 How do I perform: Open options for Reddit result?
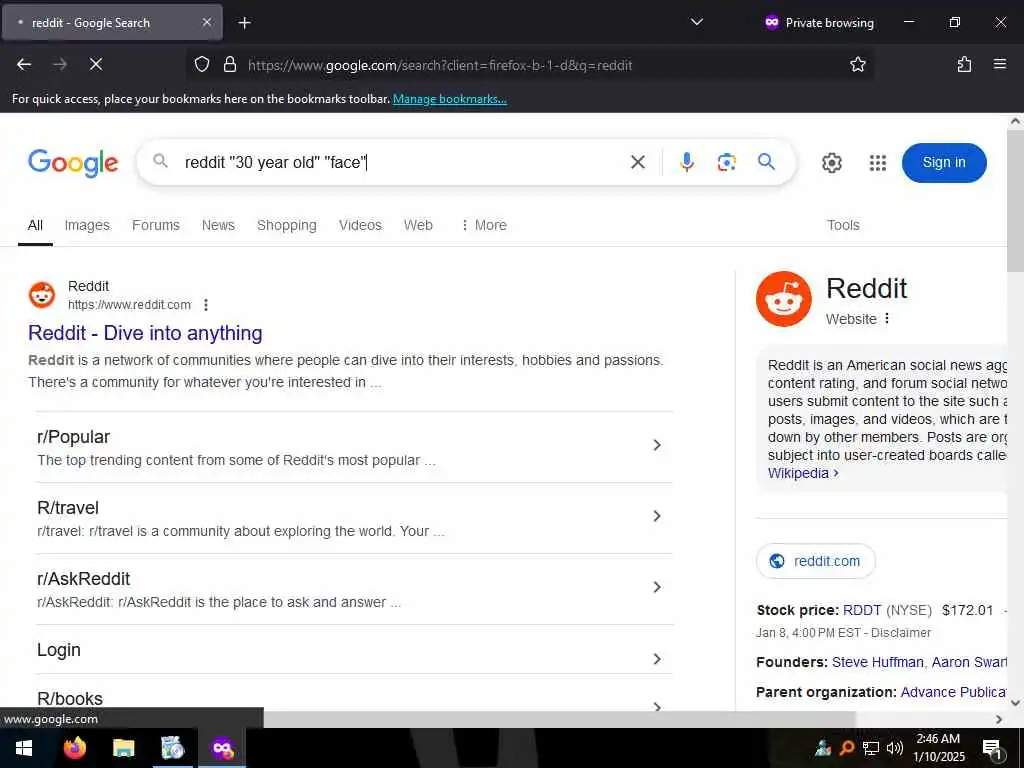tap(206, 305)
